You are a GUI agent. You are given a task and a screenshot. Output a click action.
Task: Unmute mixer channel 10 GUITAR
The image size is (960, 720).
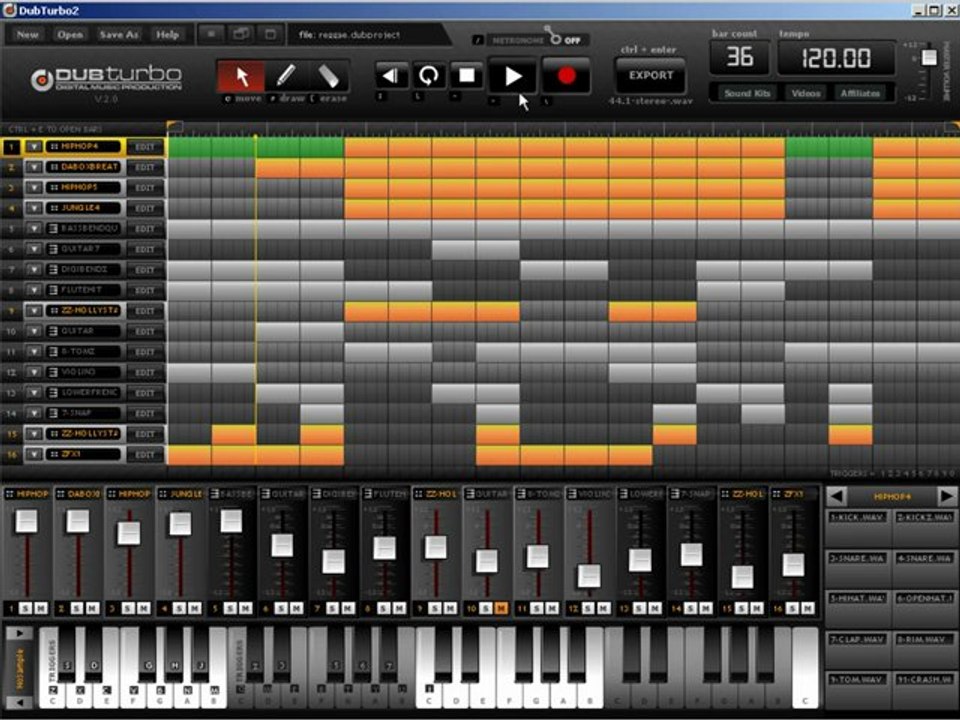(501, 608)
